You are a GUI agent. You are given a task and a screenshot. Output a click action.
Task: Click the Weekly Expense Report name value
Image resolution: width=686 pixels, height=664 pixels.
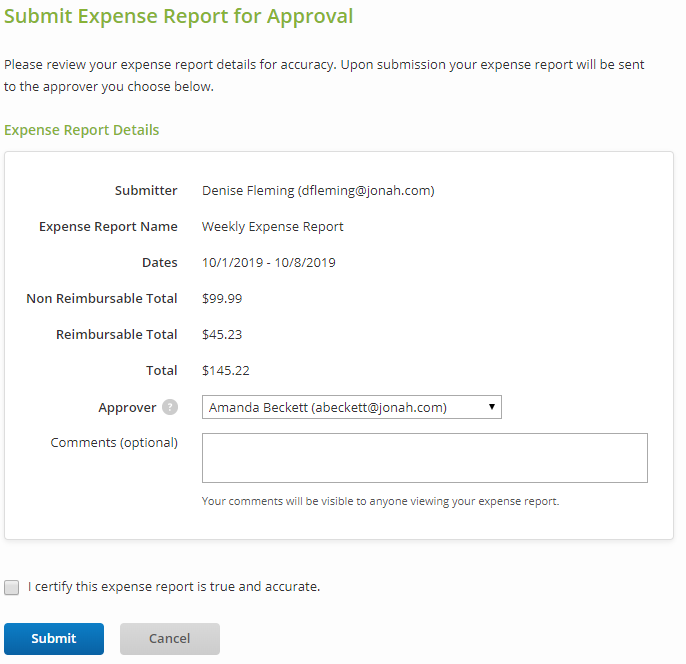click(x=272, y=226)
